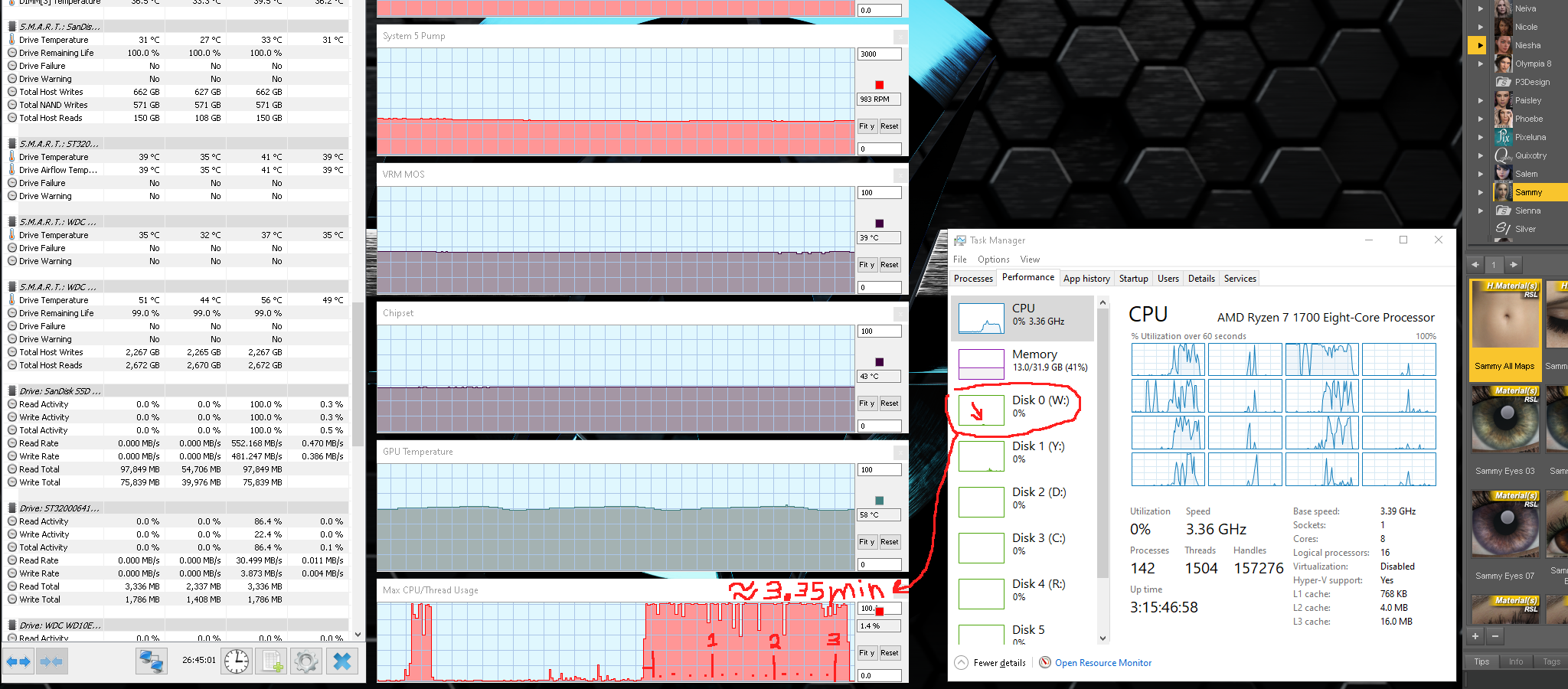Click the plus zoom icon in content pane
1568x689 pixels.
(1475, 636)
